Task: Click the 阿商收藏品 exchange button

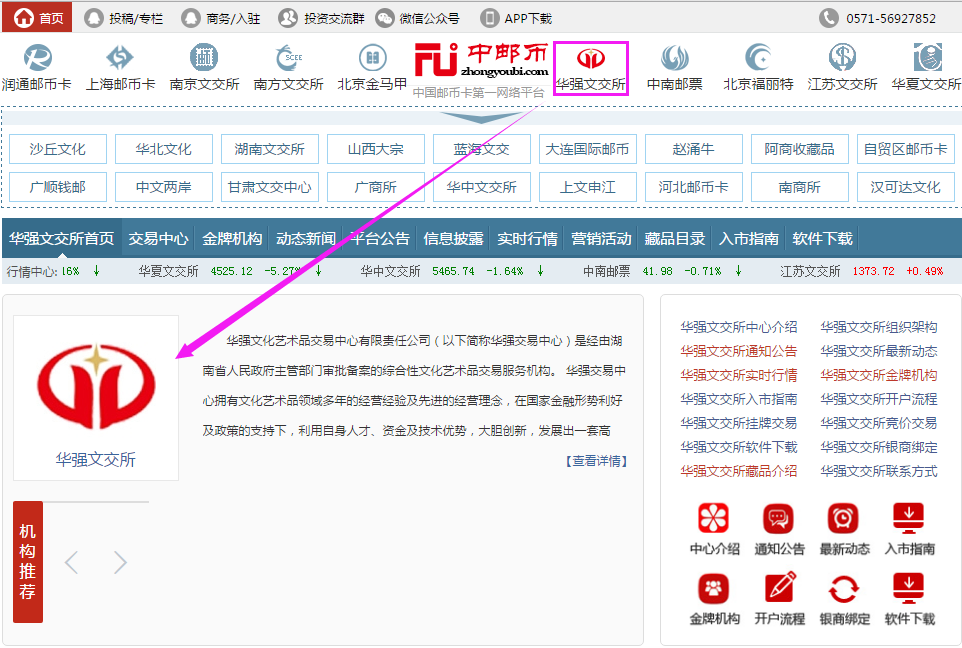Action: click(x=799, y=149)
